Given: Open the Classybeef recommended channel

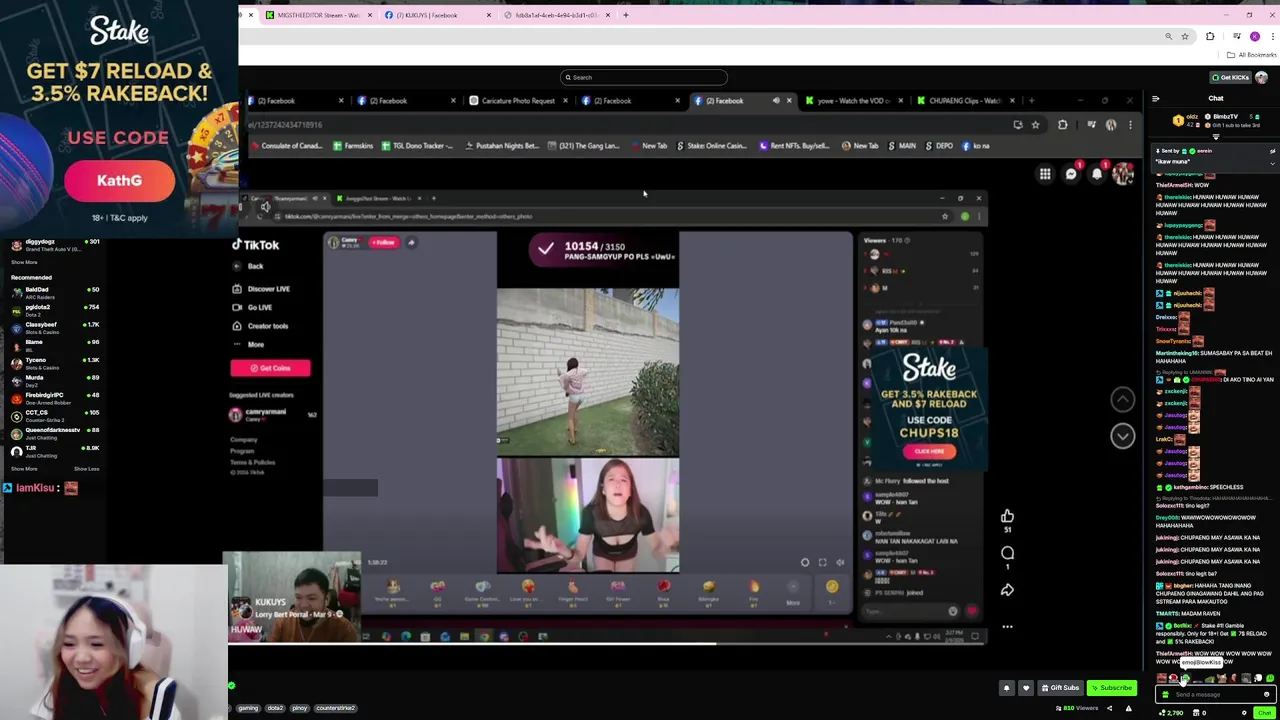Looking at the screenshot, I should click(55, 327).
